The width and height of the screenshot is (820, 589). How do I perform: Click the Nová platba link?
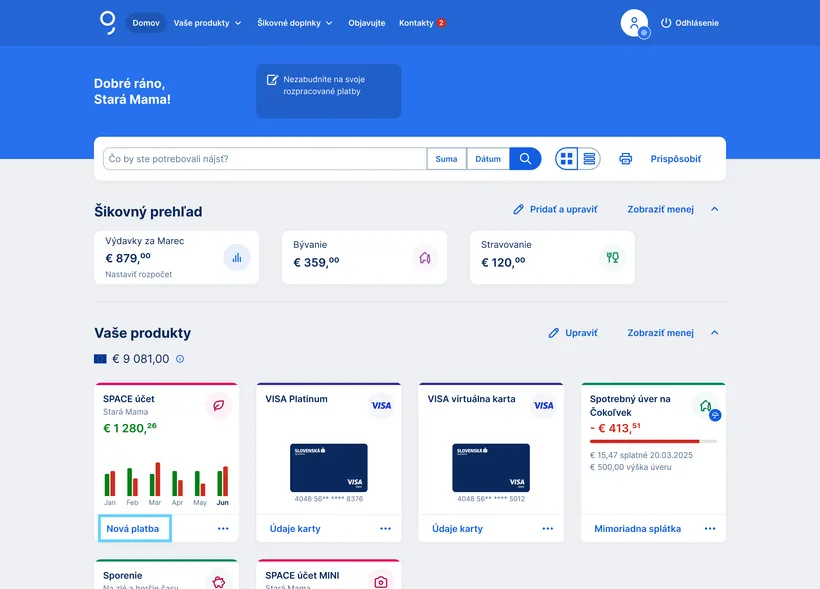click(x=133, y=529)
